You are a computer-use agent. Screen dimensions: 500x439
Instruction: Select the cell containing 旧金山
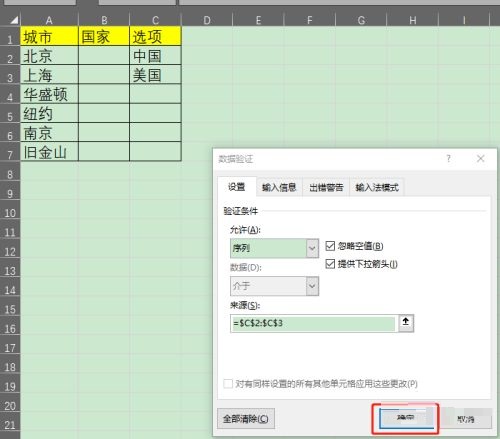(x=49, y=152)
